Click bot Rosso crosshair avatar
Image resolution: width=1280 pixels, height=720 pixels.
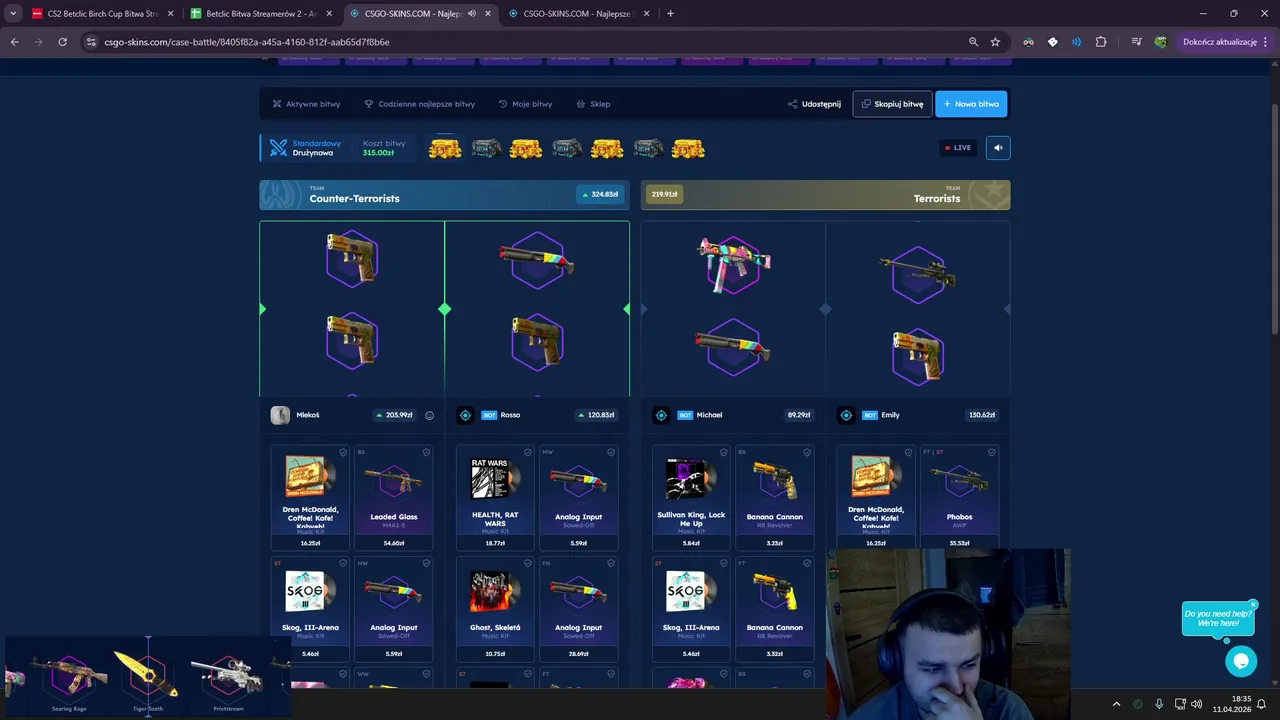tap(465, 415)
